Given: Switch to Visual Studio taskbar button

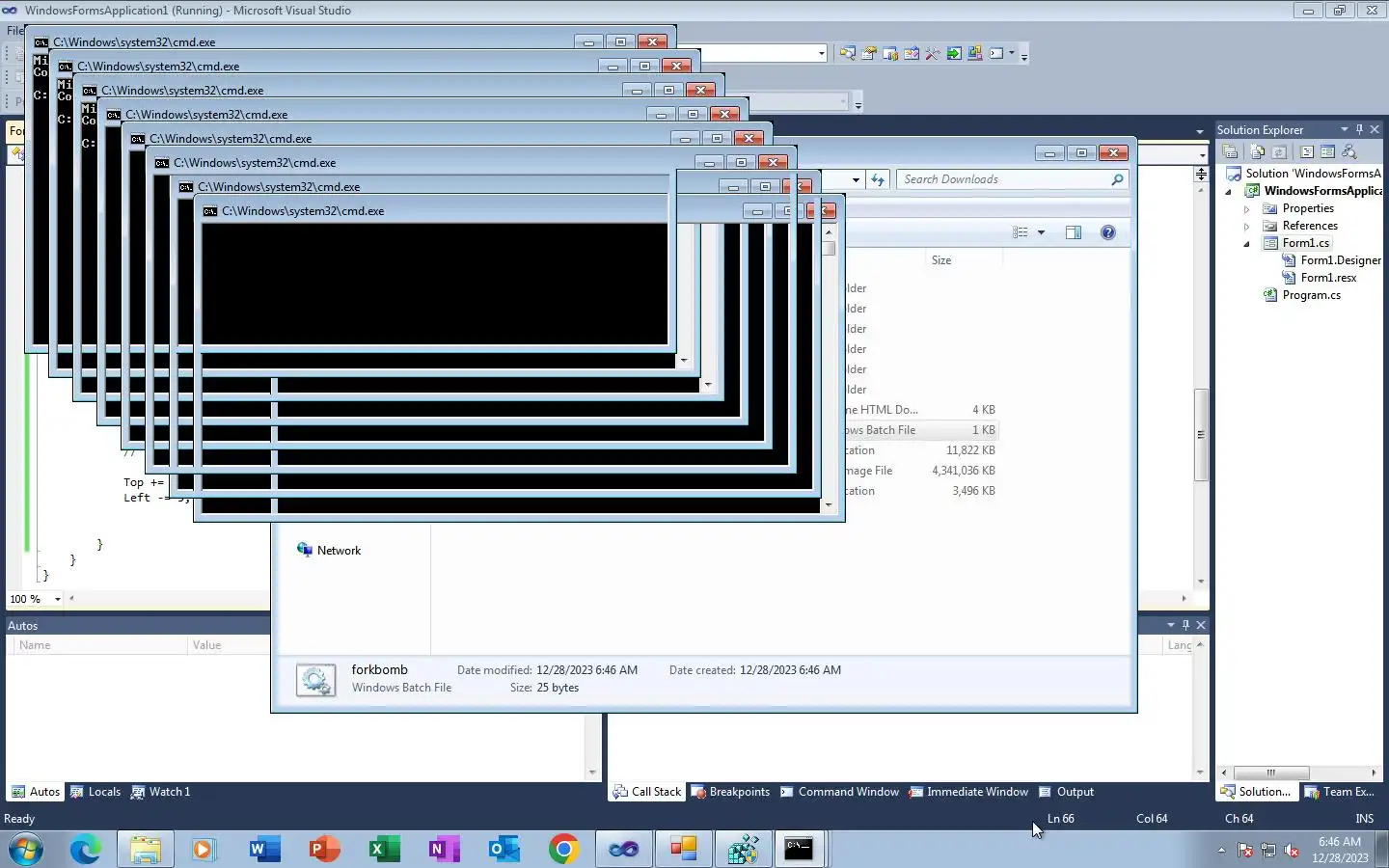Looking at the screenshot, I should (623, 849).
